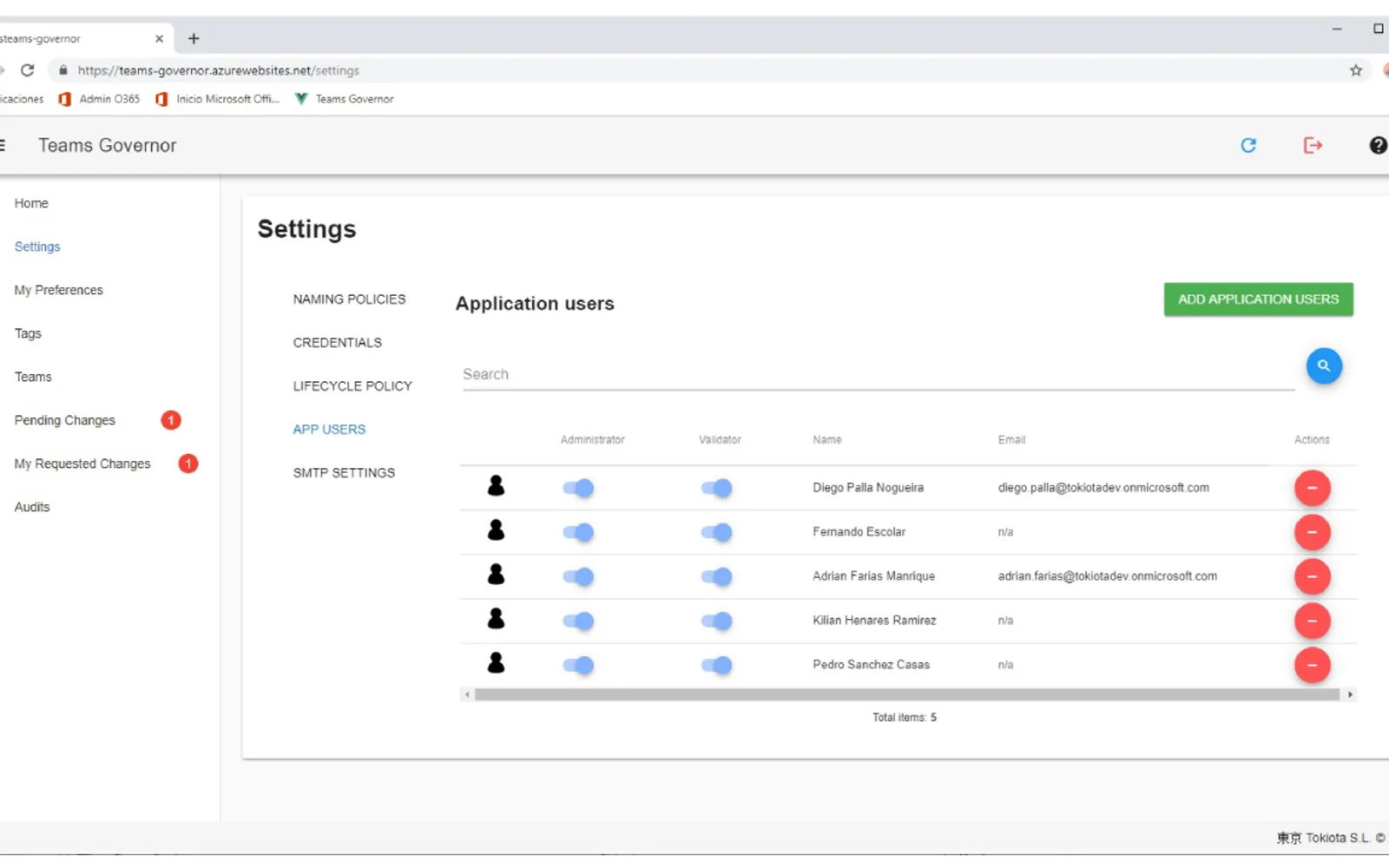Click person icon in Fernando Escolar row
The width and height of the screenshot is (1389, 868).
[x=496, y=530]
